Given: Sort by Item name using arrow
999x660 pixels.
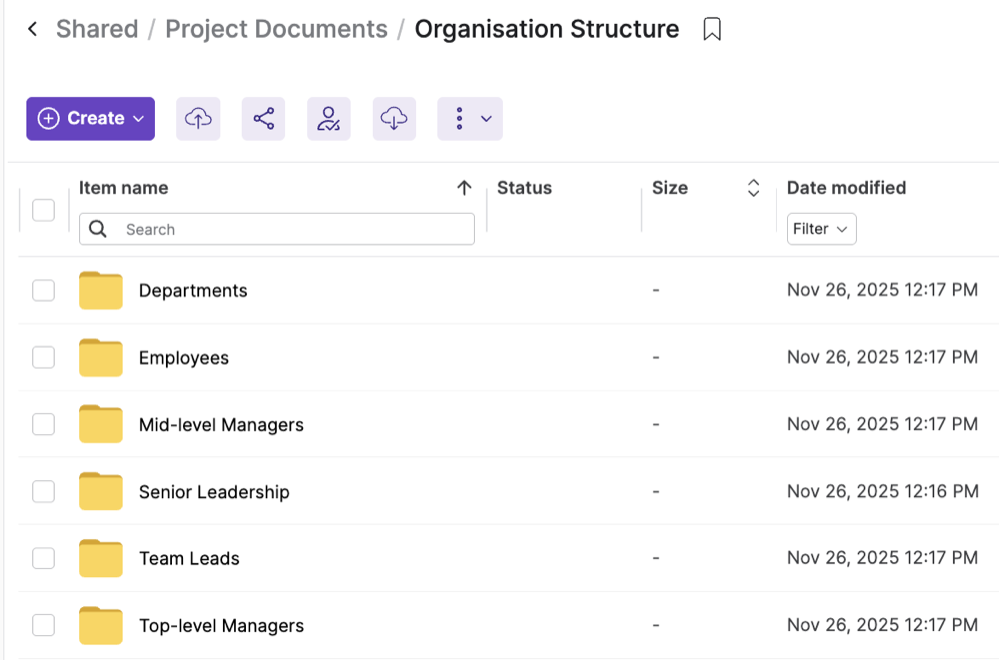Looking at the screenshot, I should 463,188.
